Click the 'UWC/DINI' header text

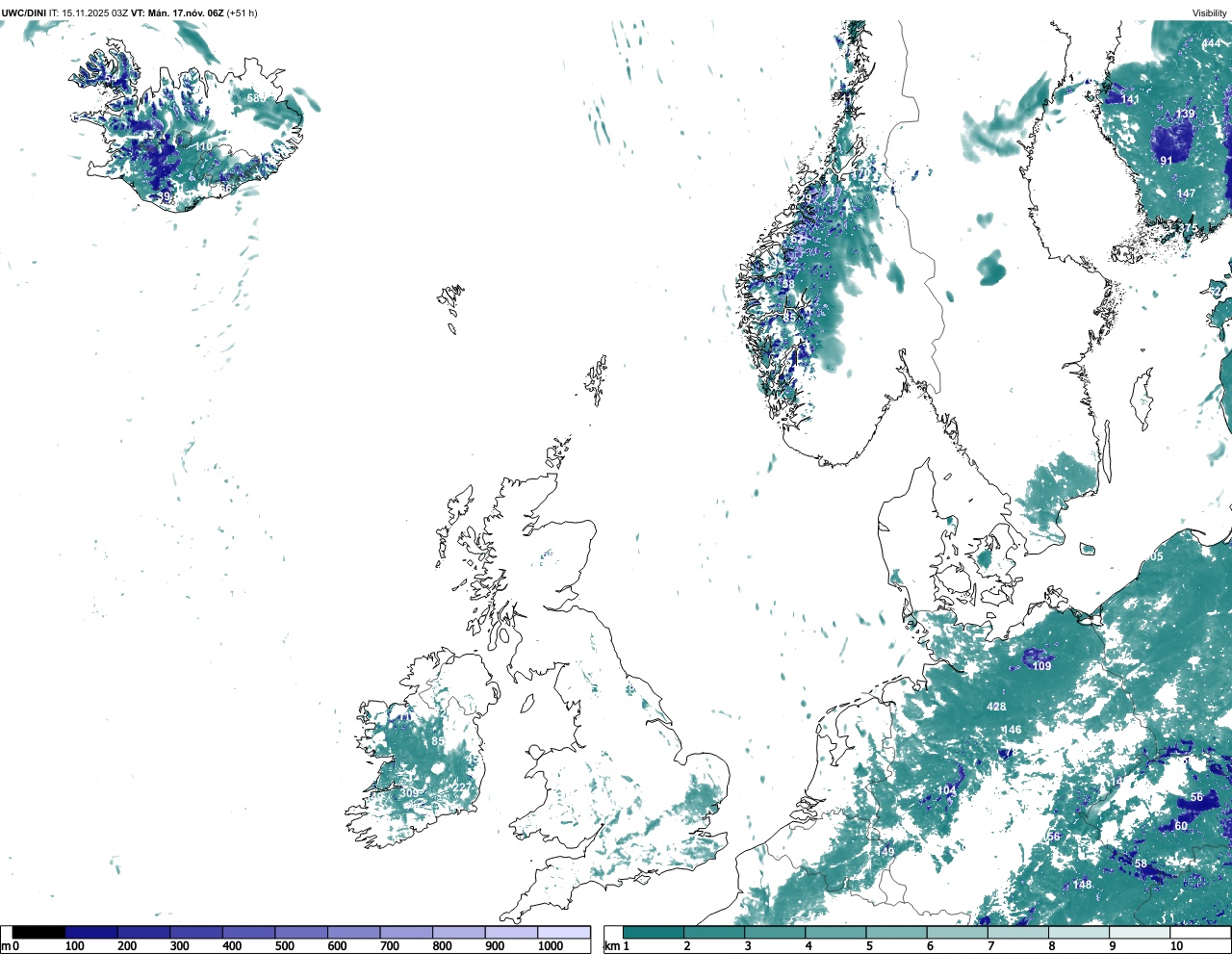click(x=24, y=13)
